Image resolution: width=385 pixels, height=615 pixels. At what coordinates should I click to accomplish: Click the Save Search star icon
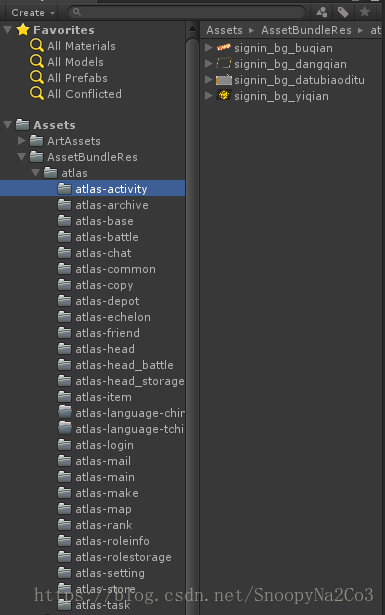(x=365, y=12)
